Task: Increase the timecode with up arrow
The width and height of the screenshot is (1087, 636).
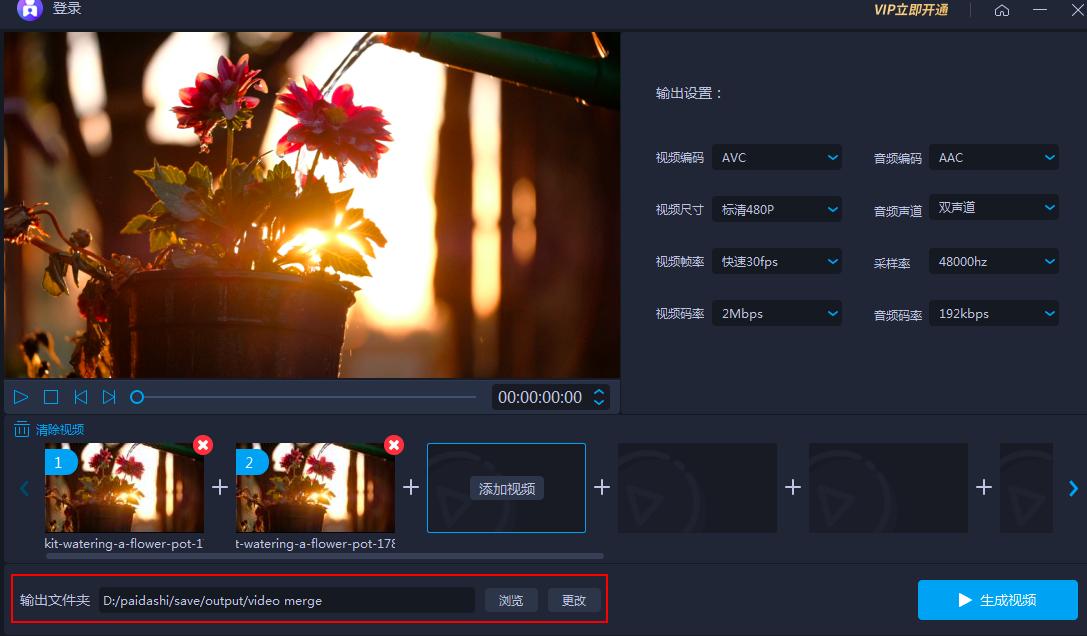Action: 599,392
